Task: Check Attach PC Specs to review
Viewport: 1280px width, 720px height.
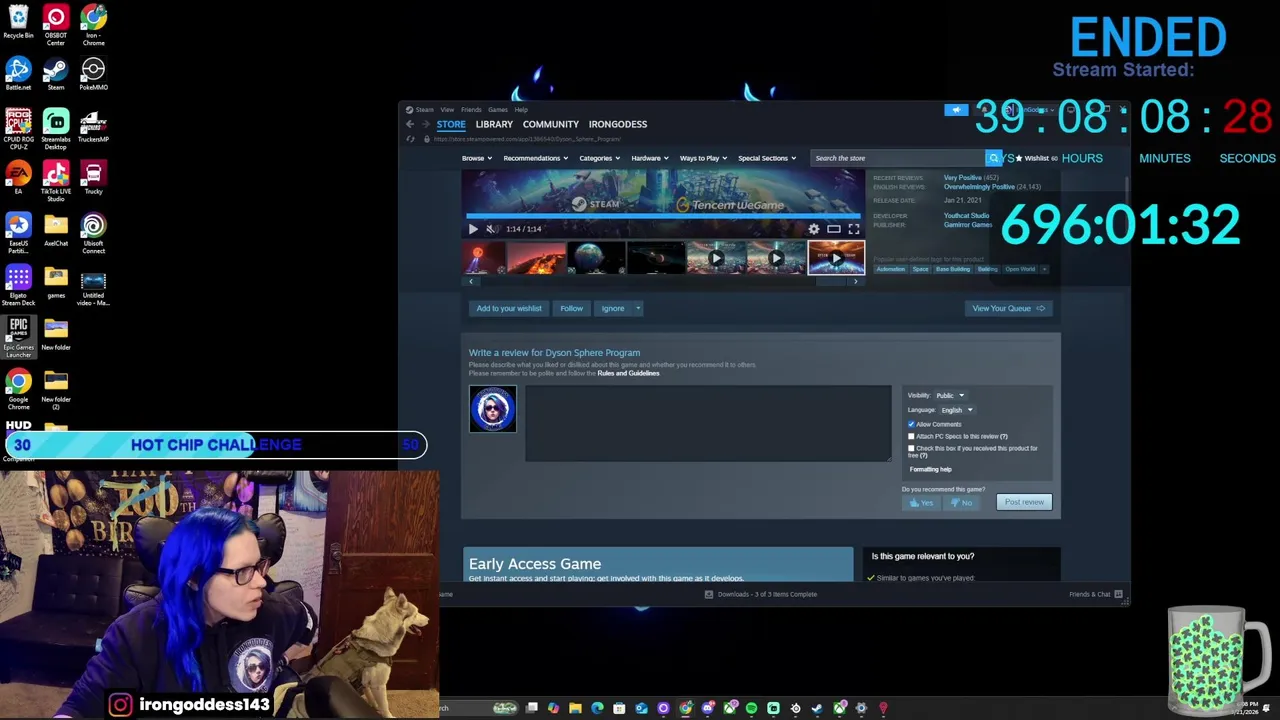Action: (x=911, y=436)
